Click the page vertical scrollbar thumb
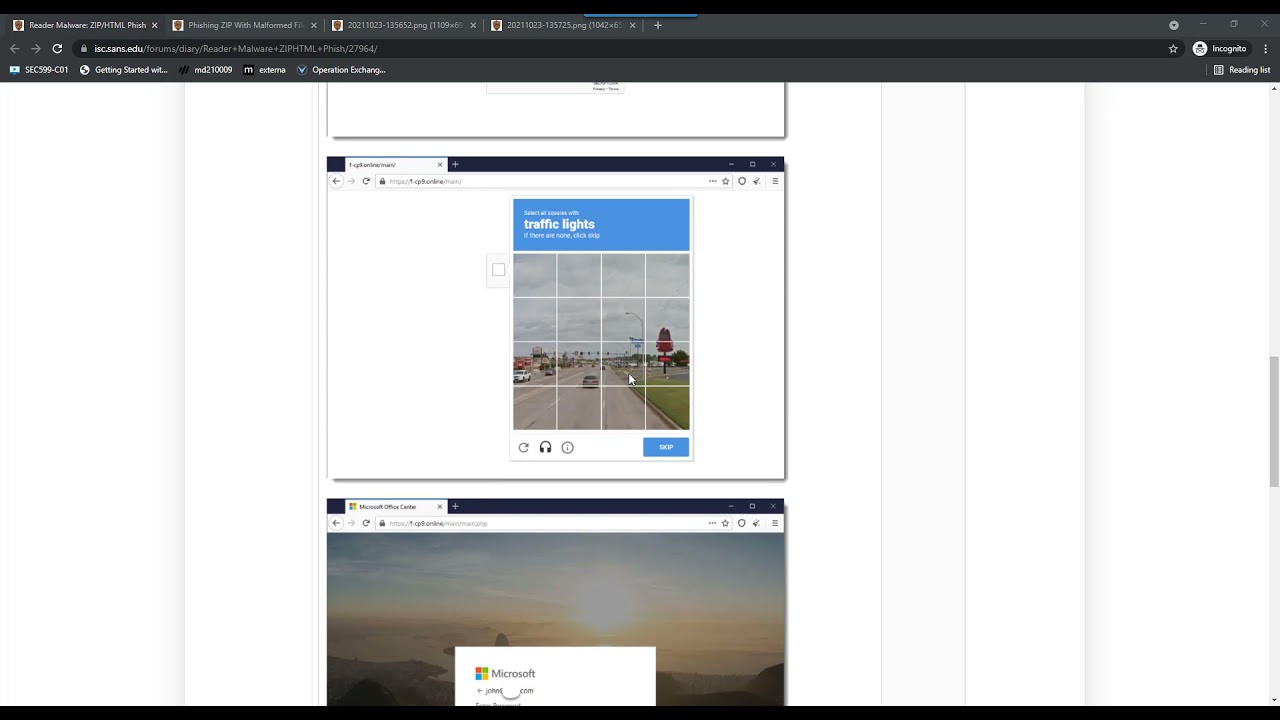Image resolution: width=1280 pixels, height=720 pixels. click(1273, 420)
